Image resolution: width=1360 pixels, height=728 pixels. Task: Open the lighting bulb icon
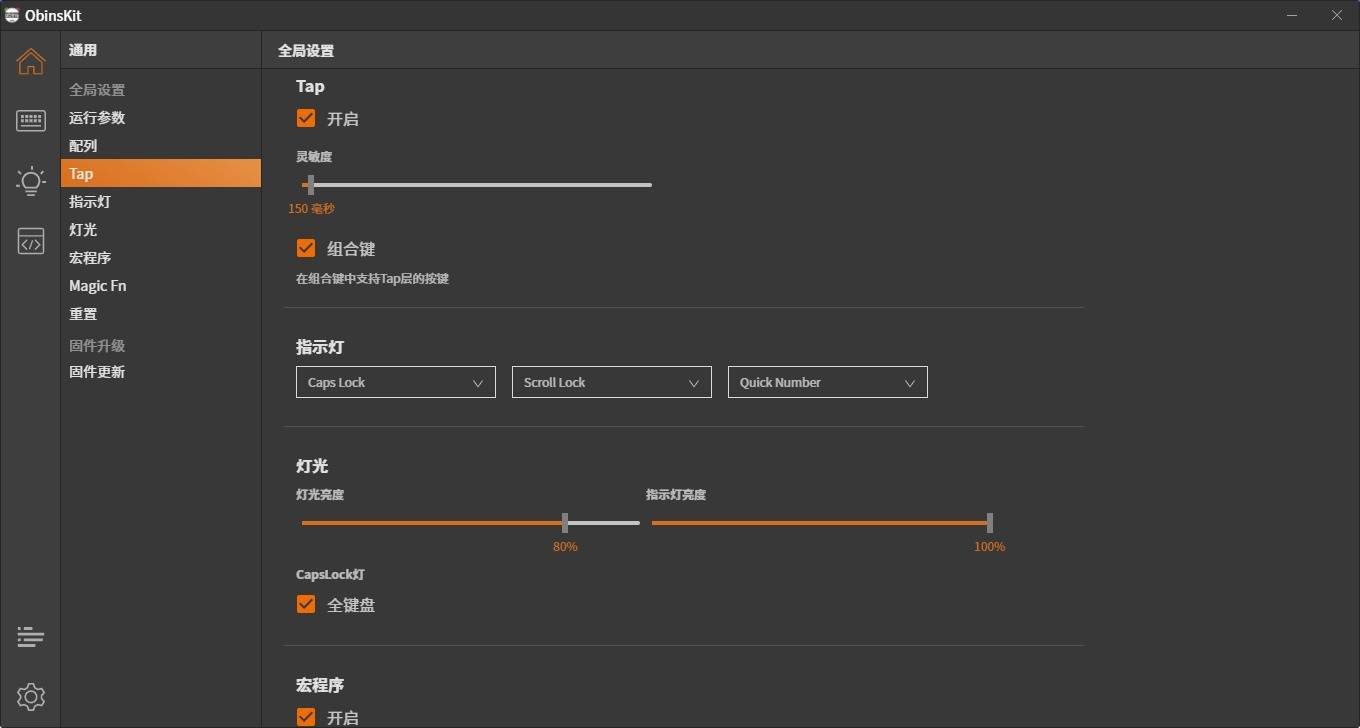click(x=30, y=181)
